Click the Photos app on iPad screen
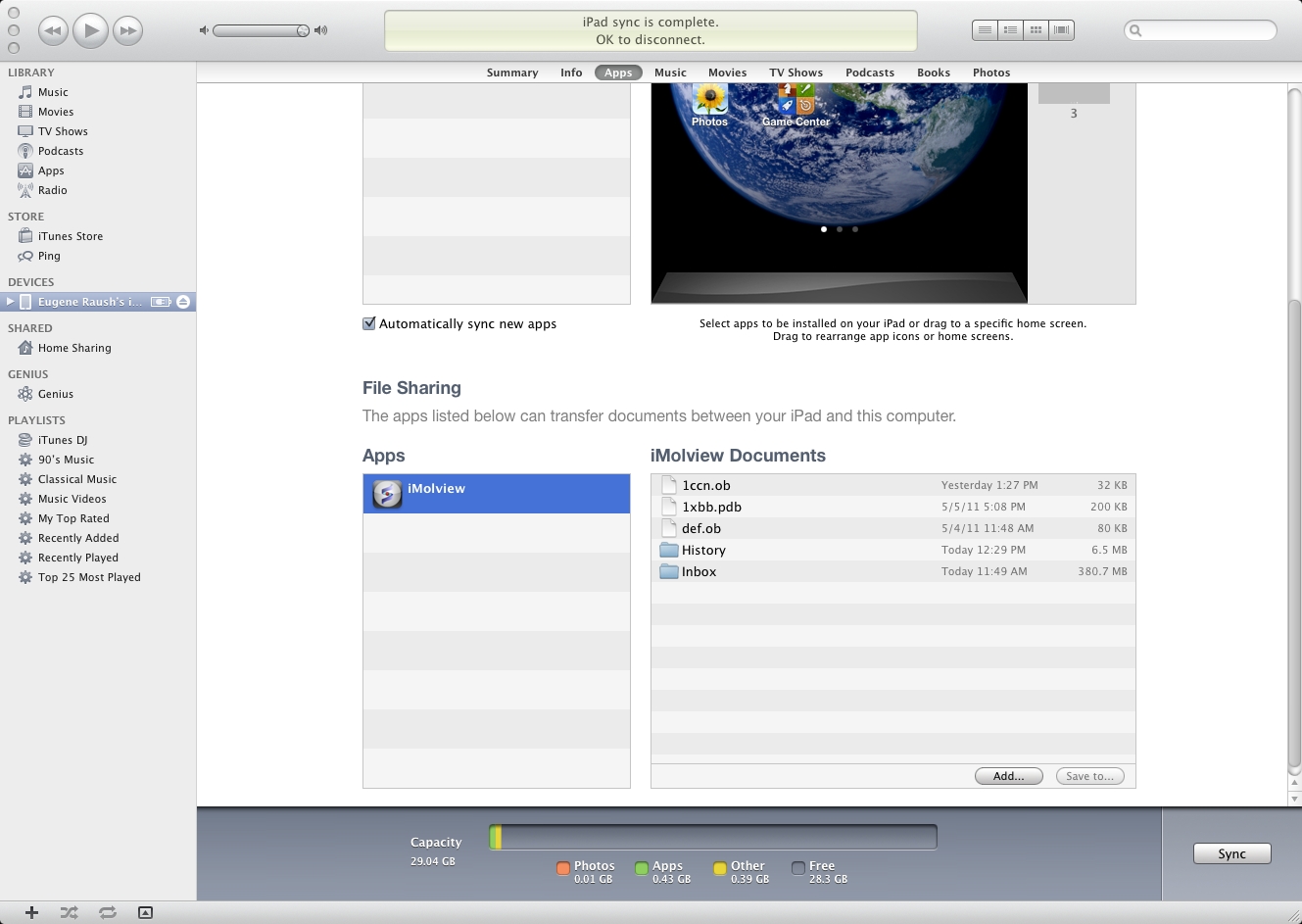Screen dimensions: 1302x924 (709, 105)
